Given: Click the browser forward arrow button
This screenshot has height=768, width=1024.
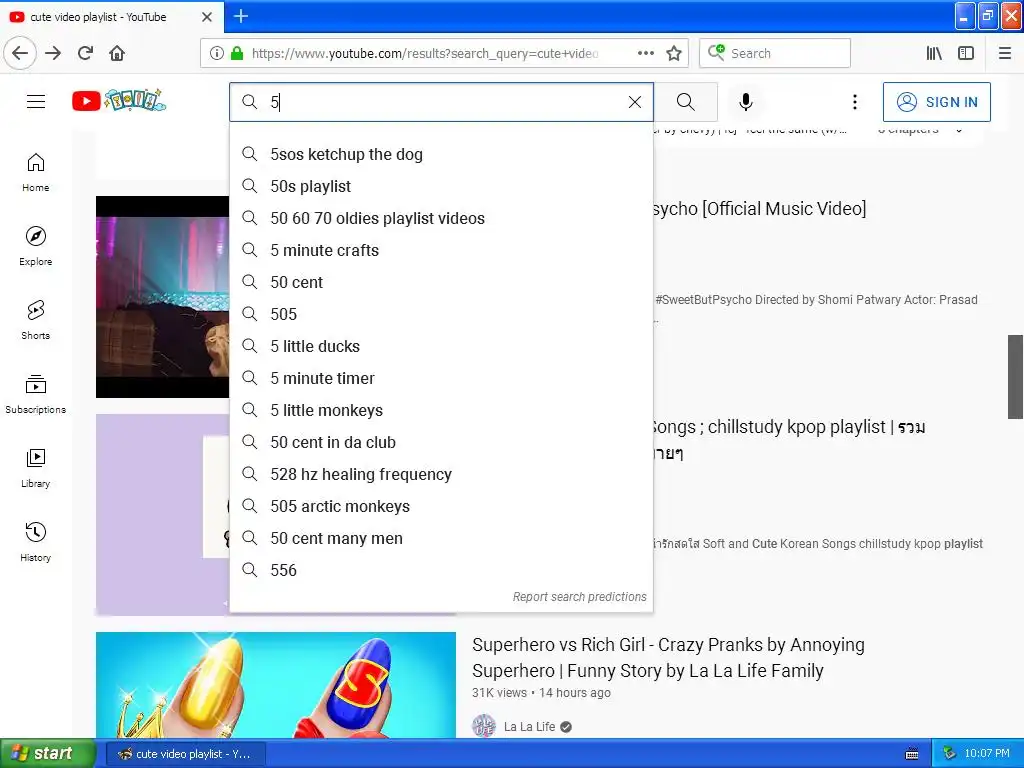Looking at the screenshot, I should 53,53.
